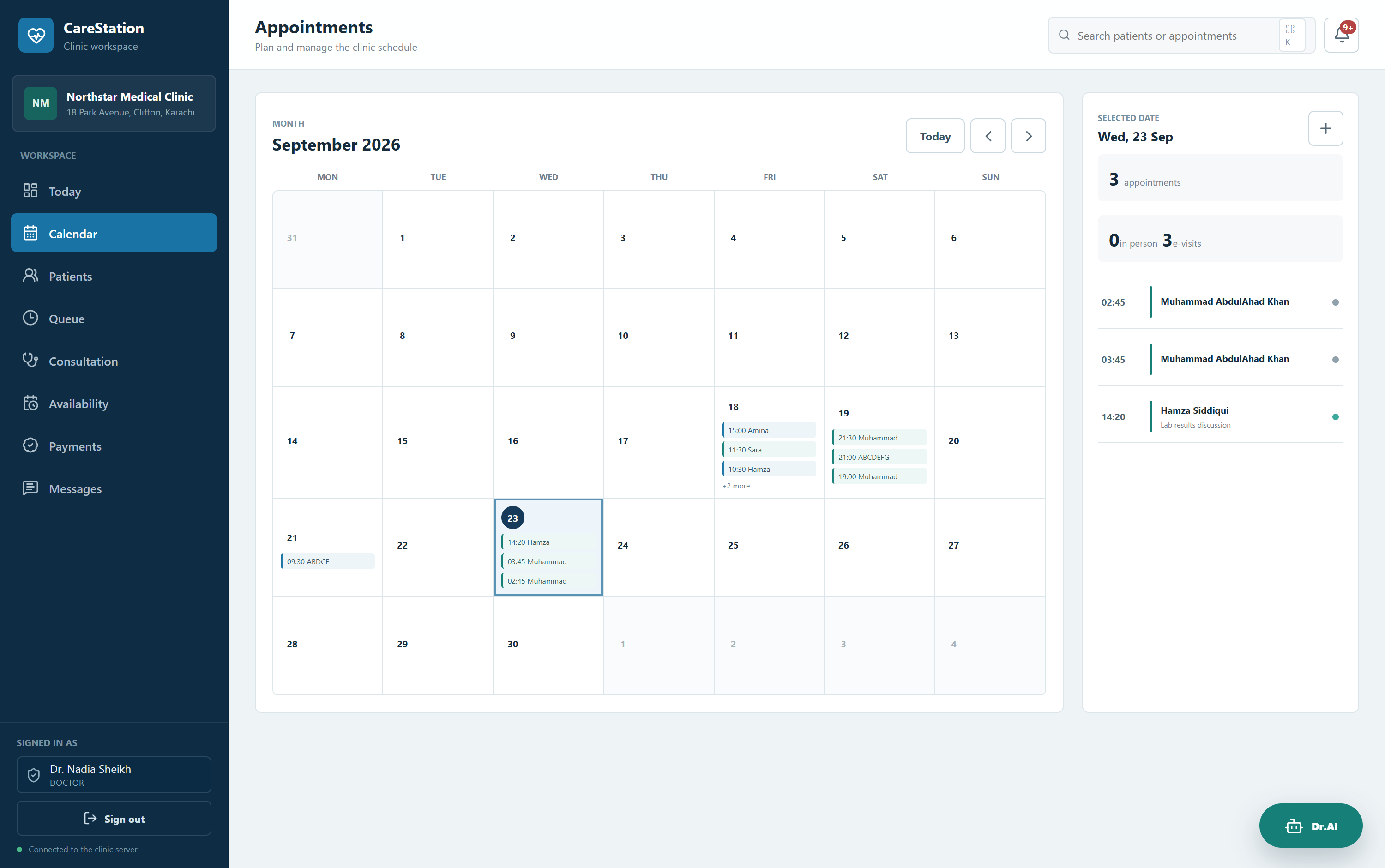Open Queue in the sidebar
This screenshot has width=1385, height=868.
[114, 319]
